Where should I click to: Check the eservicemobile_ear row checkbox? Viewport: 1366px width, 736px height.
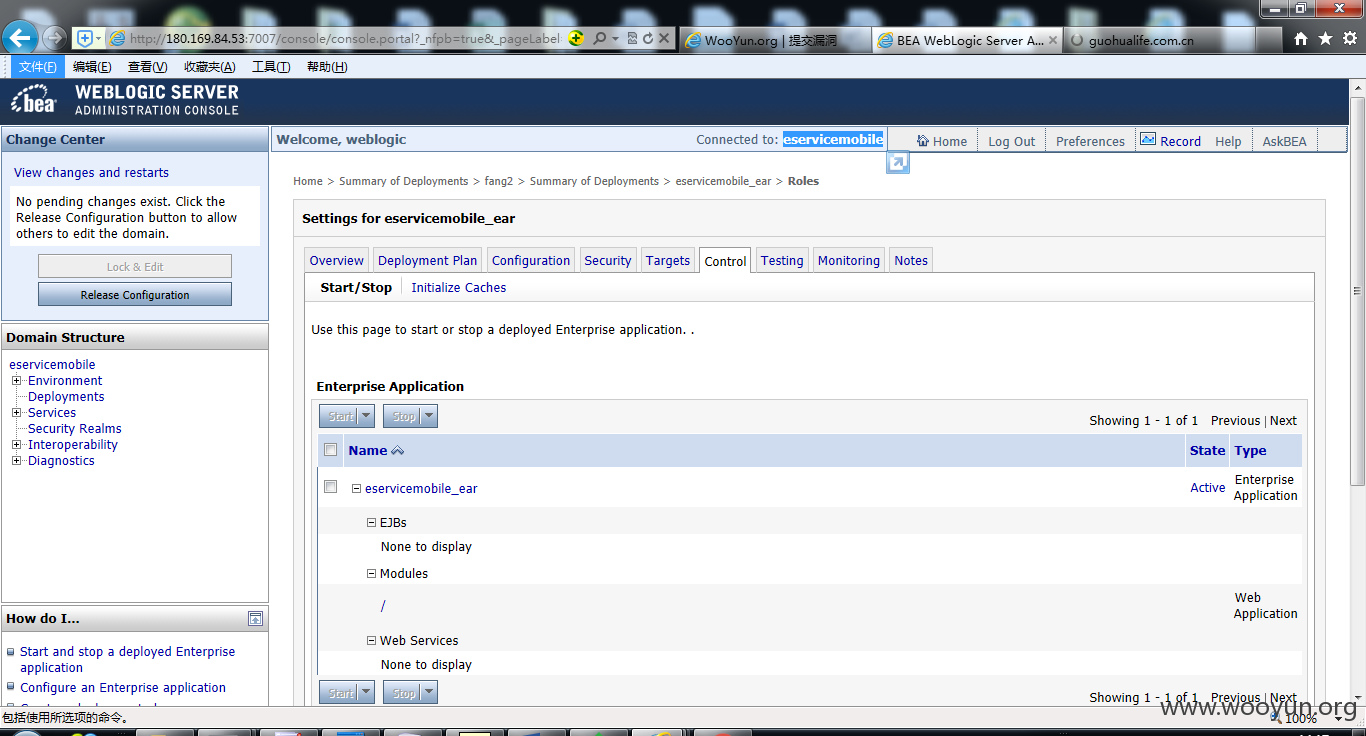click(331, 487)
